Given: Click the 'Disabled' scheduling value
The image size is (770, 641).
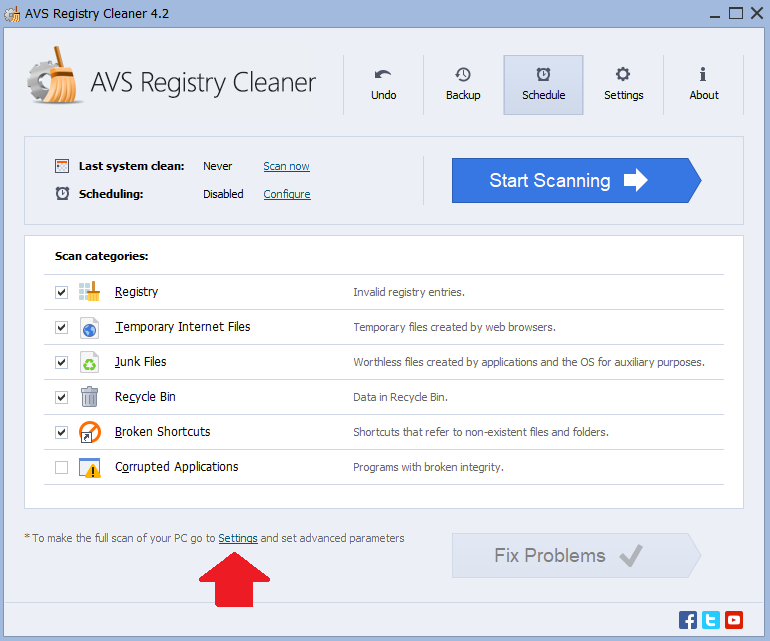Looking at the screenshot, I should (223, 195).
